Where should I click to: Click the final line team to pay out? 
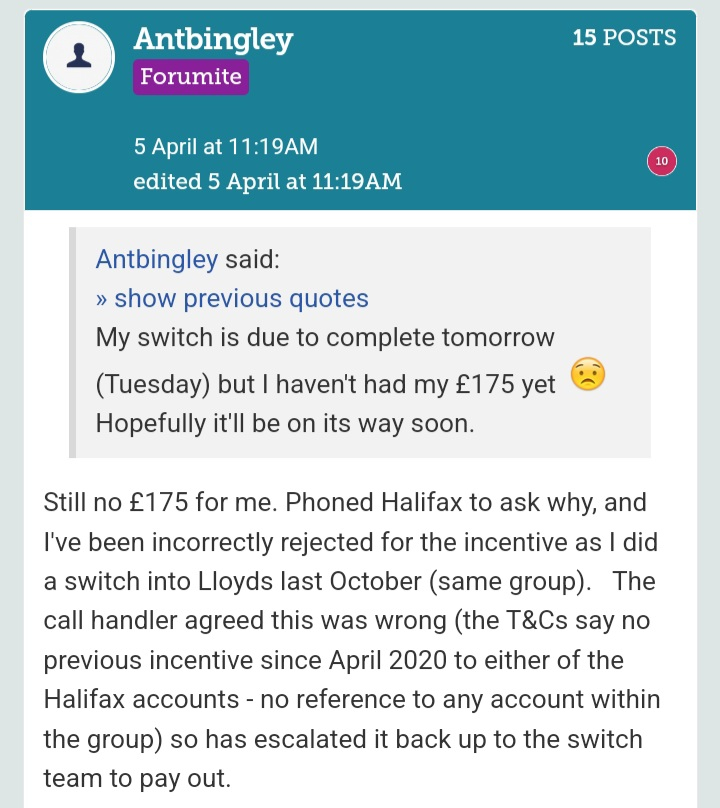137,779
